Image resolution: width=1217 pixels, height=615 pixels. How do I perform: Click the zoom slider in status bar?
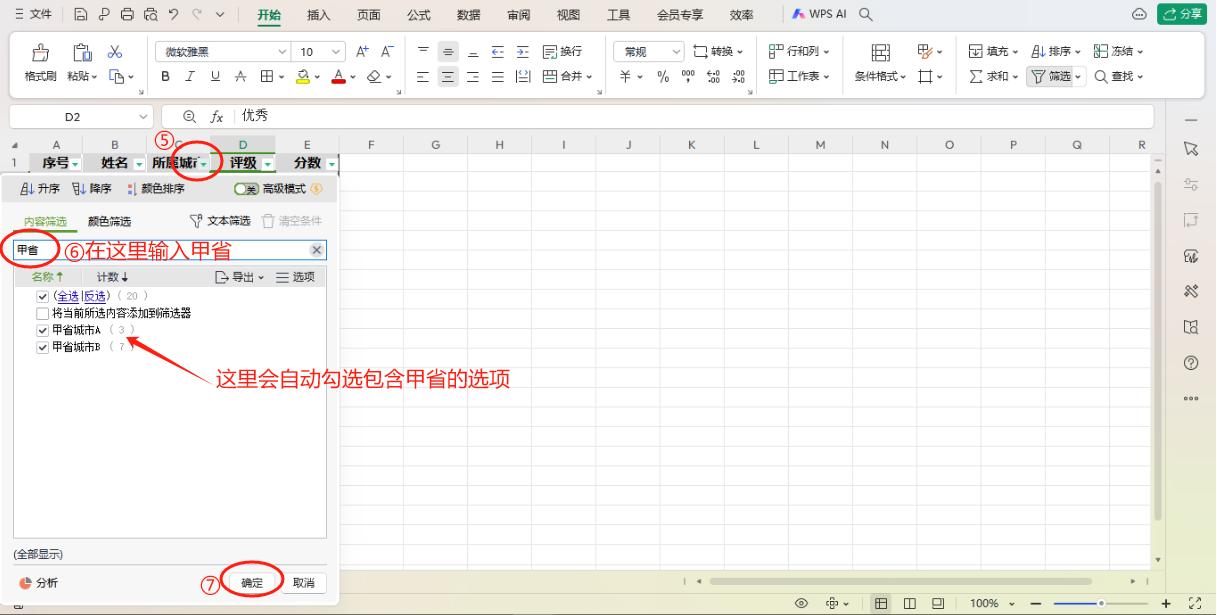(1099, 604)
